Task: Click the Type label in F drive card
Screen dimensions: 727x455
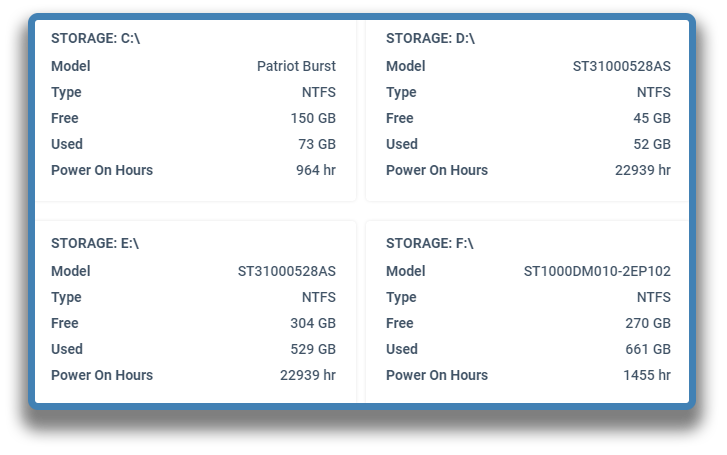Action: [401, 297]
